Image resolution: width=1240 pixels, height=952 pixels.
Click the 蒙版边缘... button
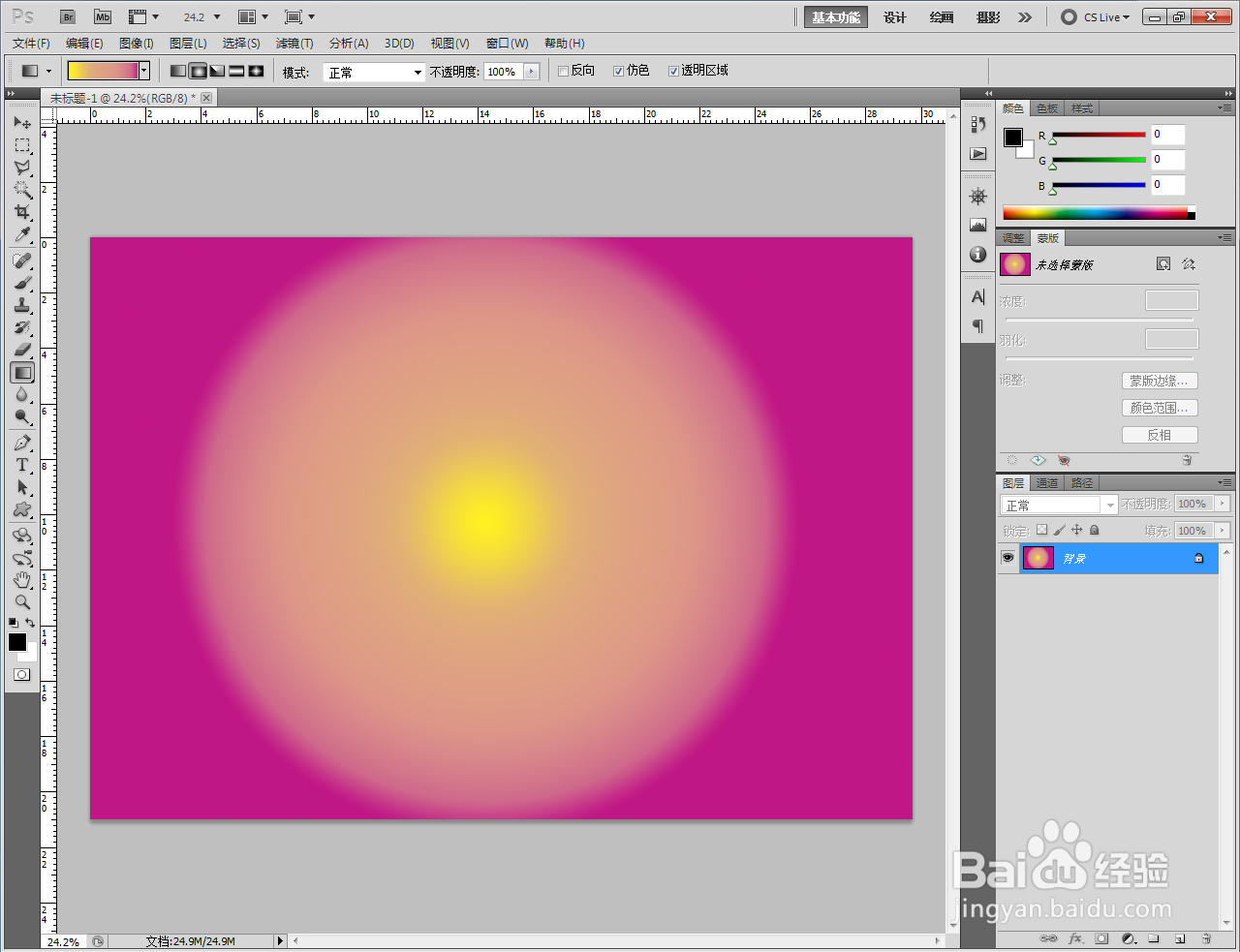tap(1160, 381)
